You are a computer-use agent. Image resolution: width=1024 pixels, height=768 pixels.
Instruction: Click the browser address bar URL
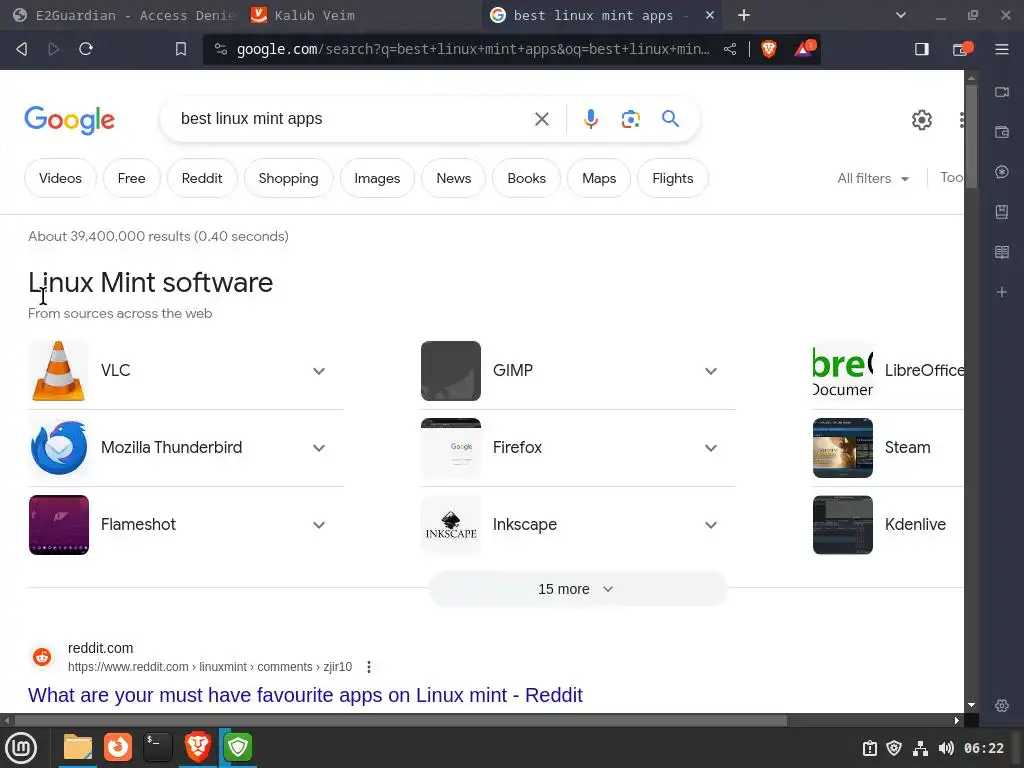(x=473, y=49)
